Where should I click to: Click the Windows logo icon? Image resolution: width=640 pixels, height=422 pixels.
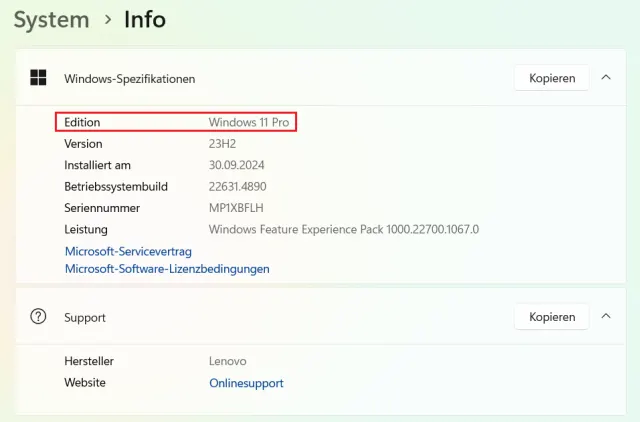click(x=38, y=78)
